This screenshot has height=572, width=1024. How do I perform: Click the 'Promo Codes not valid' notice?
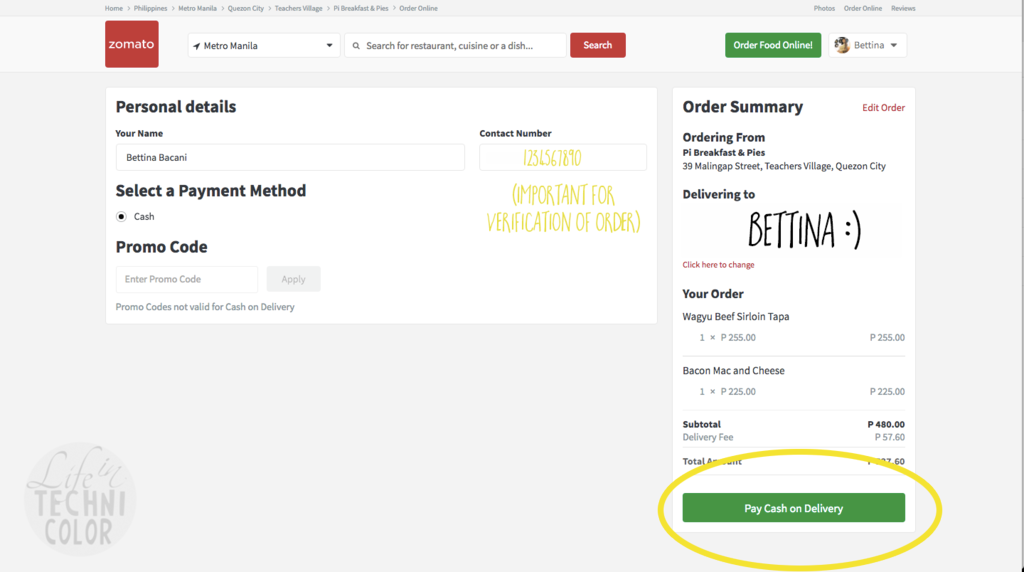click(x=205, y=307)
